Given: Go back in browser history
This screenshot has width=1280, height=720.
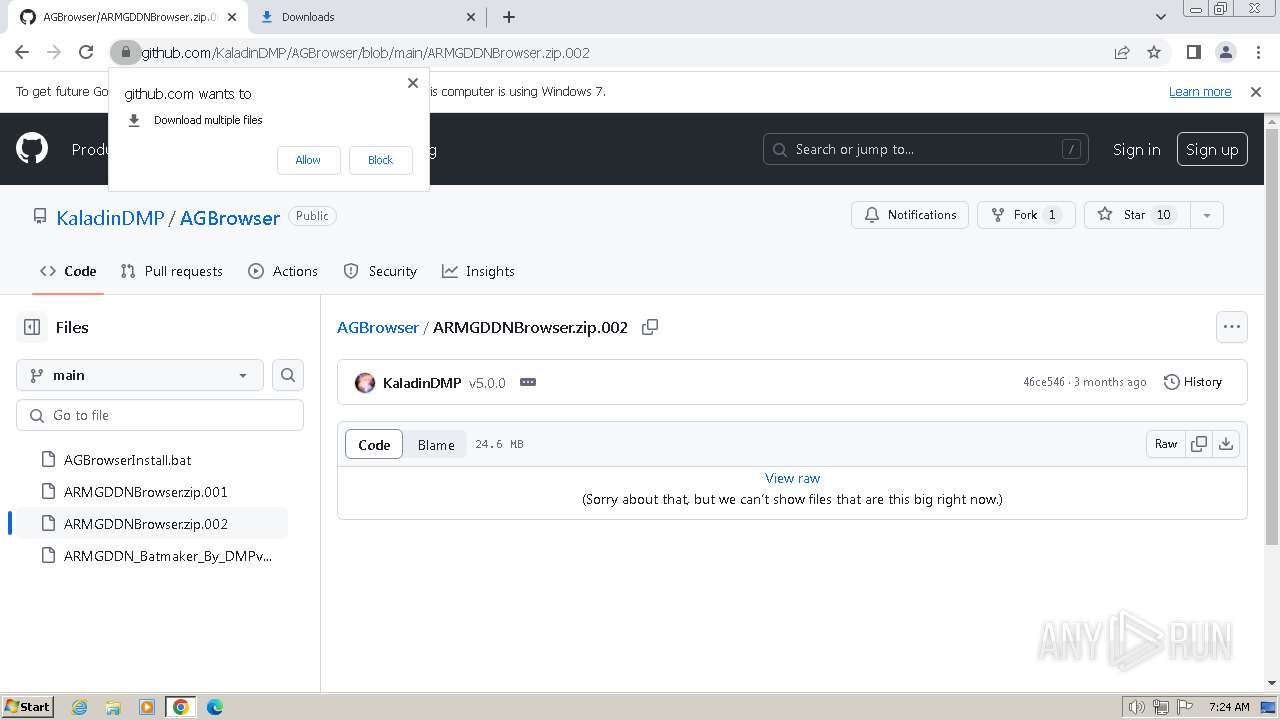Looking at the screenshot, I should [x=22, y=52].
